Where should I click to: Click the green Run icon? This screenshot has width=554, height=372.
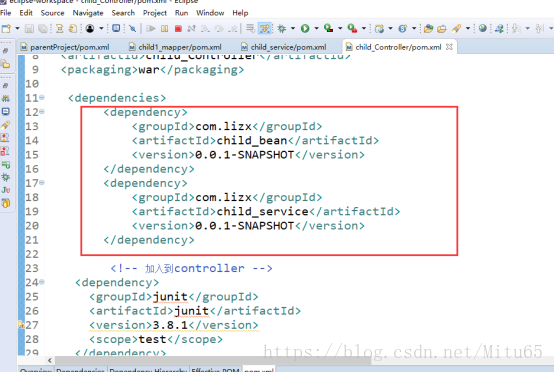click(305, 29)
